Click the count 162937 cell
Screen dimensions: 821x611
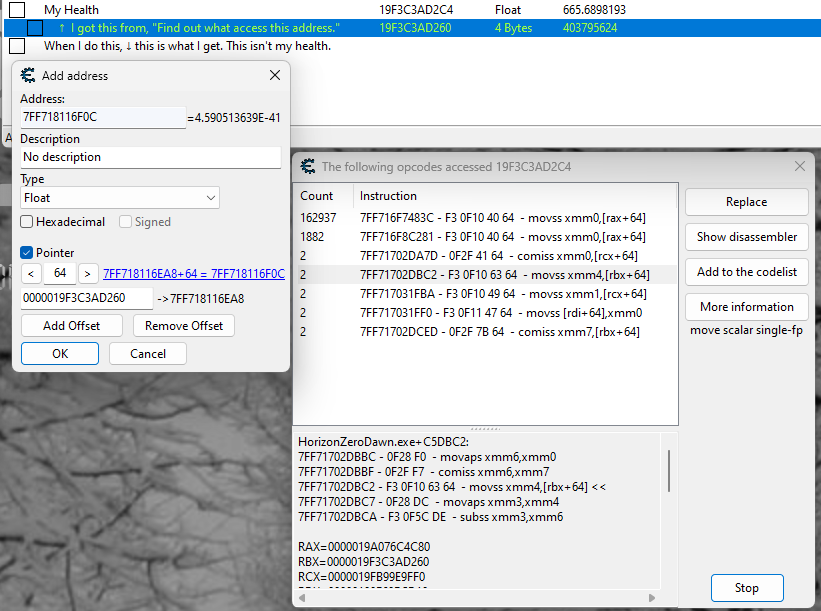tap(318, 218)
